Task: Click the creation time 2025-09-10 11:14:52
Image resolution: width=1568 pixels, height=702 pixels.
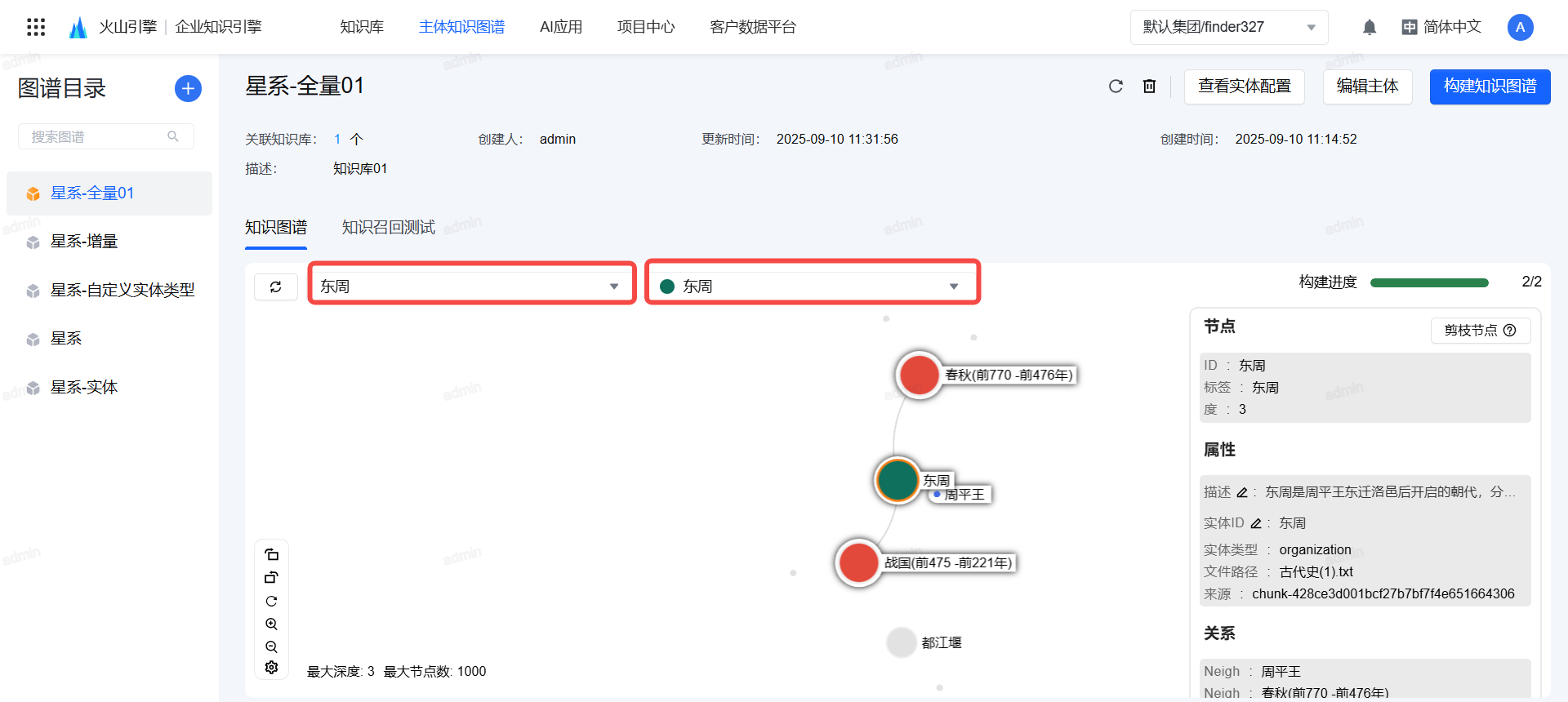Action: [1296, 139]
